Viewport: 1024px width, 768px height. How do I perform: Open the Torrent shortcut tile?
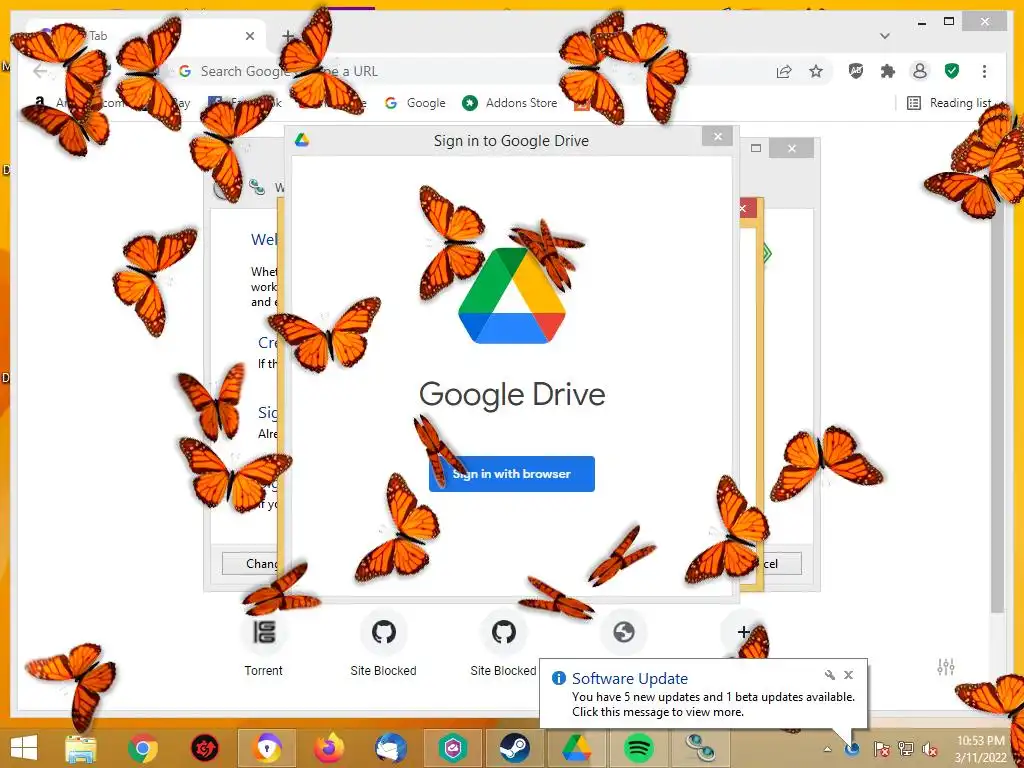tap(264, 644)
